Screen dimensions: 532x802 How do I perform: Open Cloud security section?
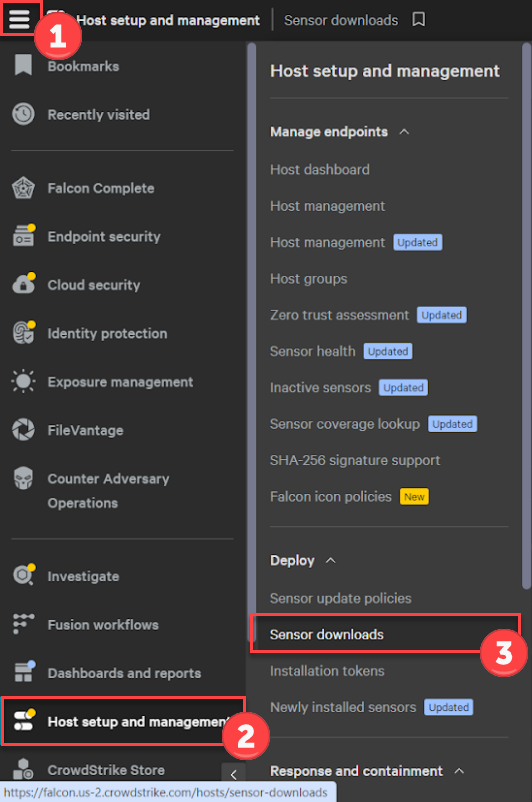tap(94, 285)
